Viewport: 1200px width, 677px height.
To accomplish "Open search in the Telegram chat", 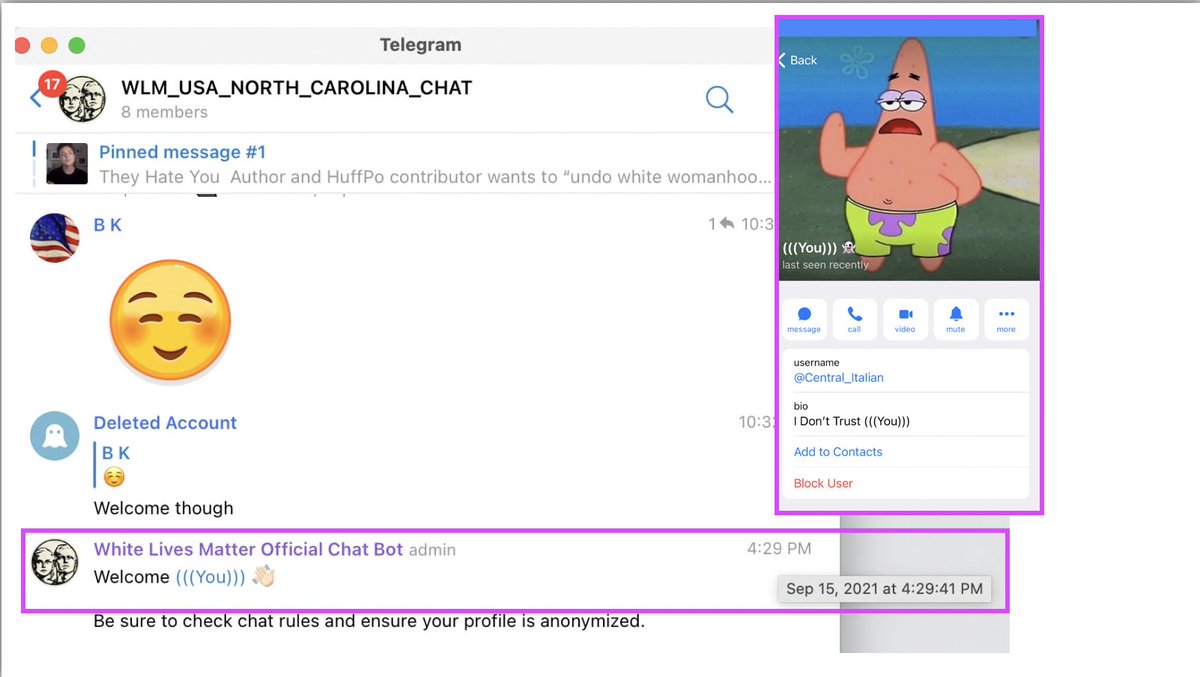I will (x=719, y=99).
